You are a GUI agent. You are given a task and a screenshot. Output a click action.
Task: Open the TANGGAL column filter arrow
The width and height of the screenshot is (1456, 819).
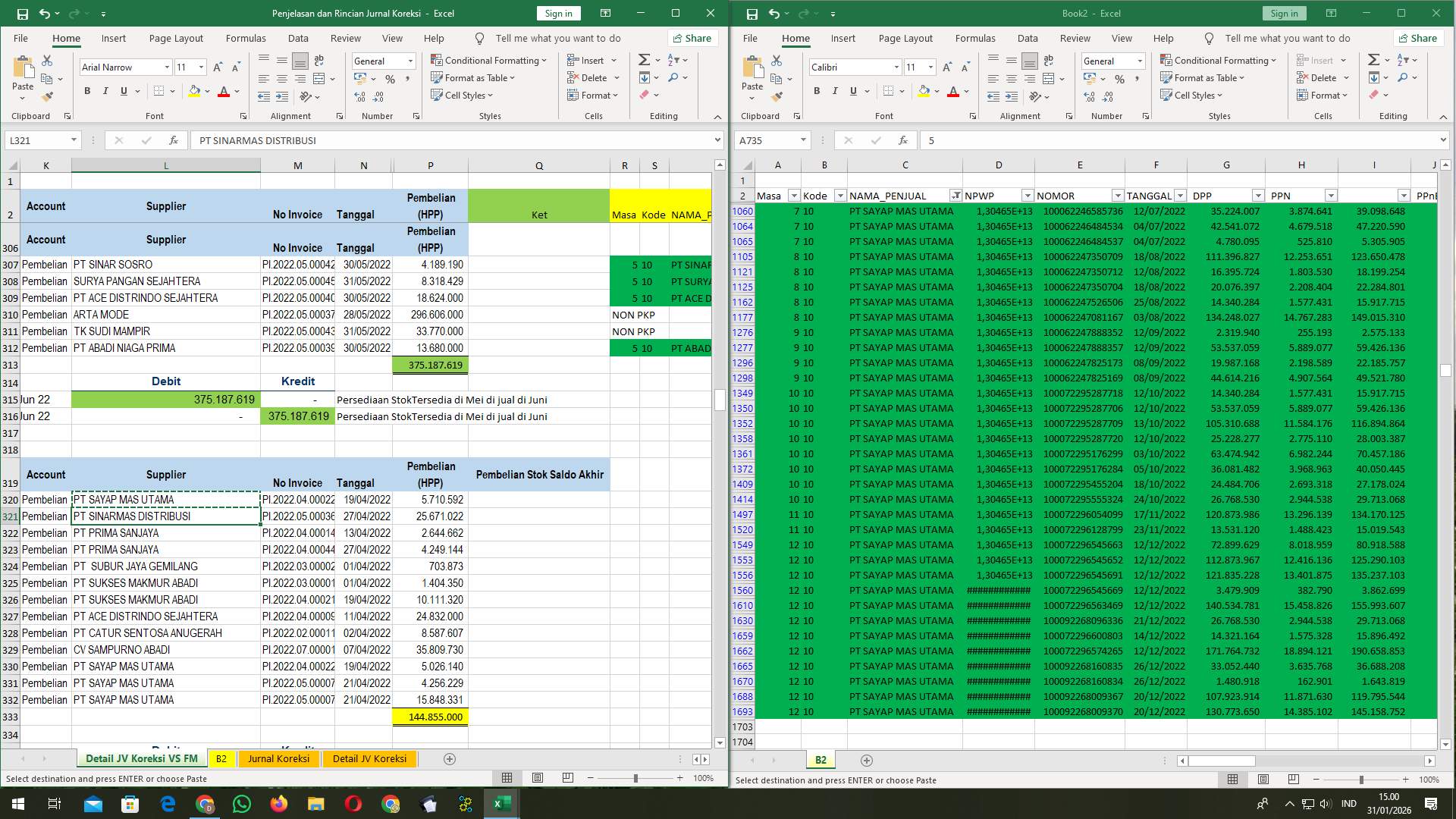click(x=1180, y=195)
